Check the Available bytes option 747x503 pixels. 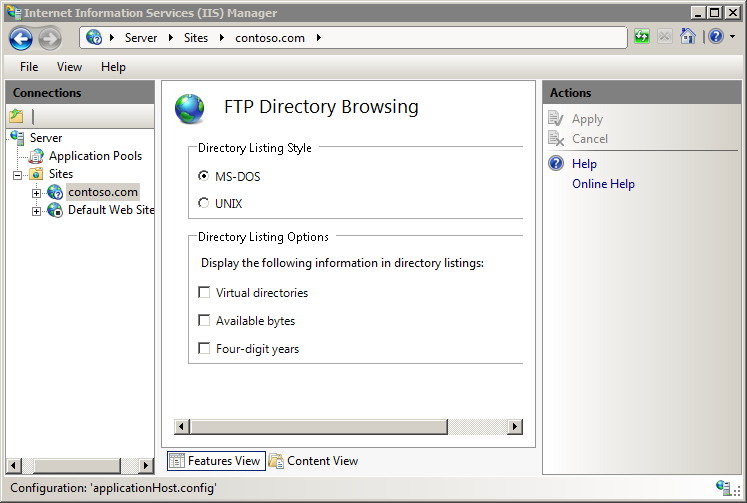[x=204, y=320]
